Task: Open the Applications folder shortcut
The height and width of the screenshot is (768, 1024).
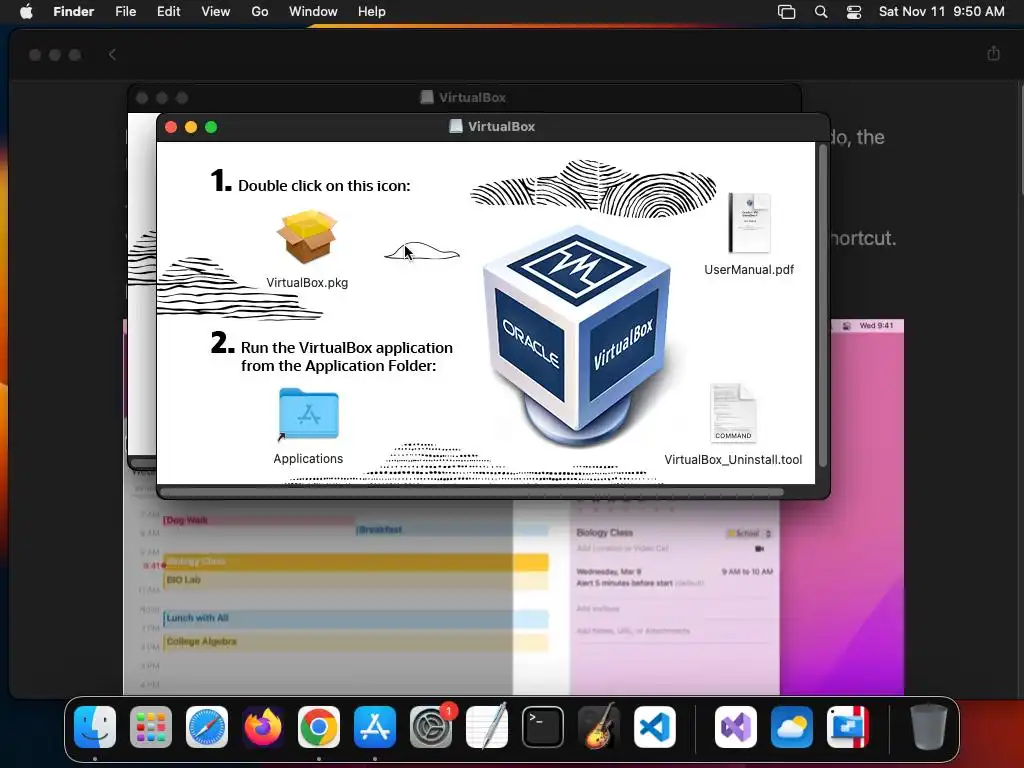Action: pos(308,414)
